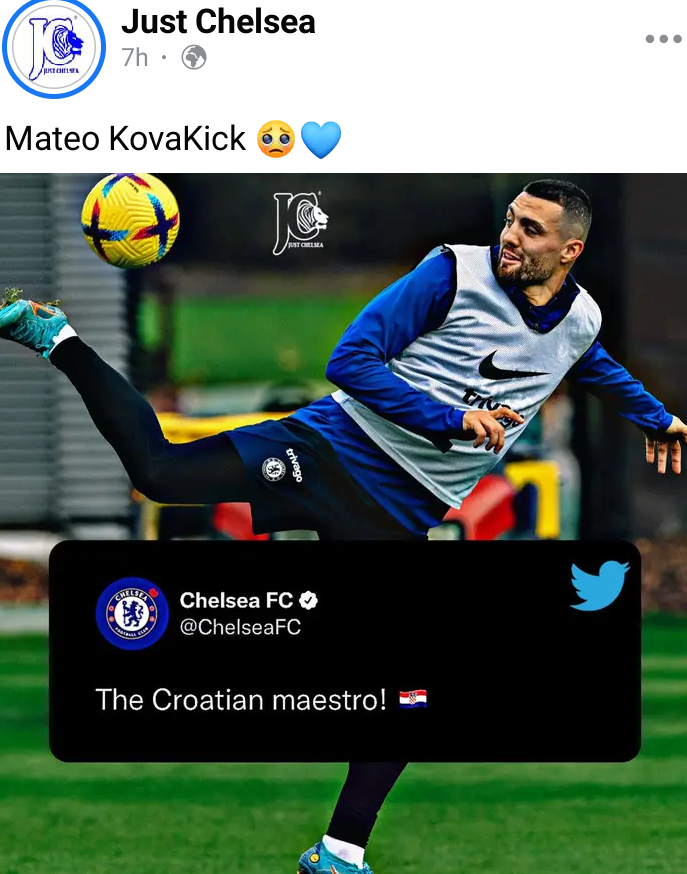Image resolution: width=687 pixels, height=874 pixels.
Task: Click the Nike swoosh on the bib
Action: pyautogui.click(x=509, y=366)
